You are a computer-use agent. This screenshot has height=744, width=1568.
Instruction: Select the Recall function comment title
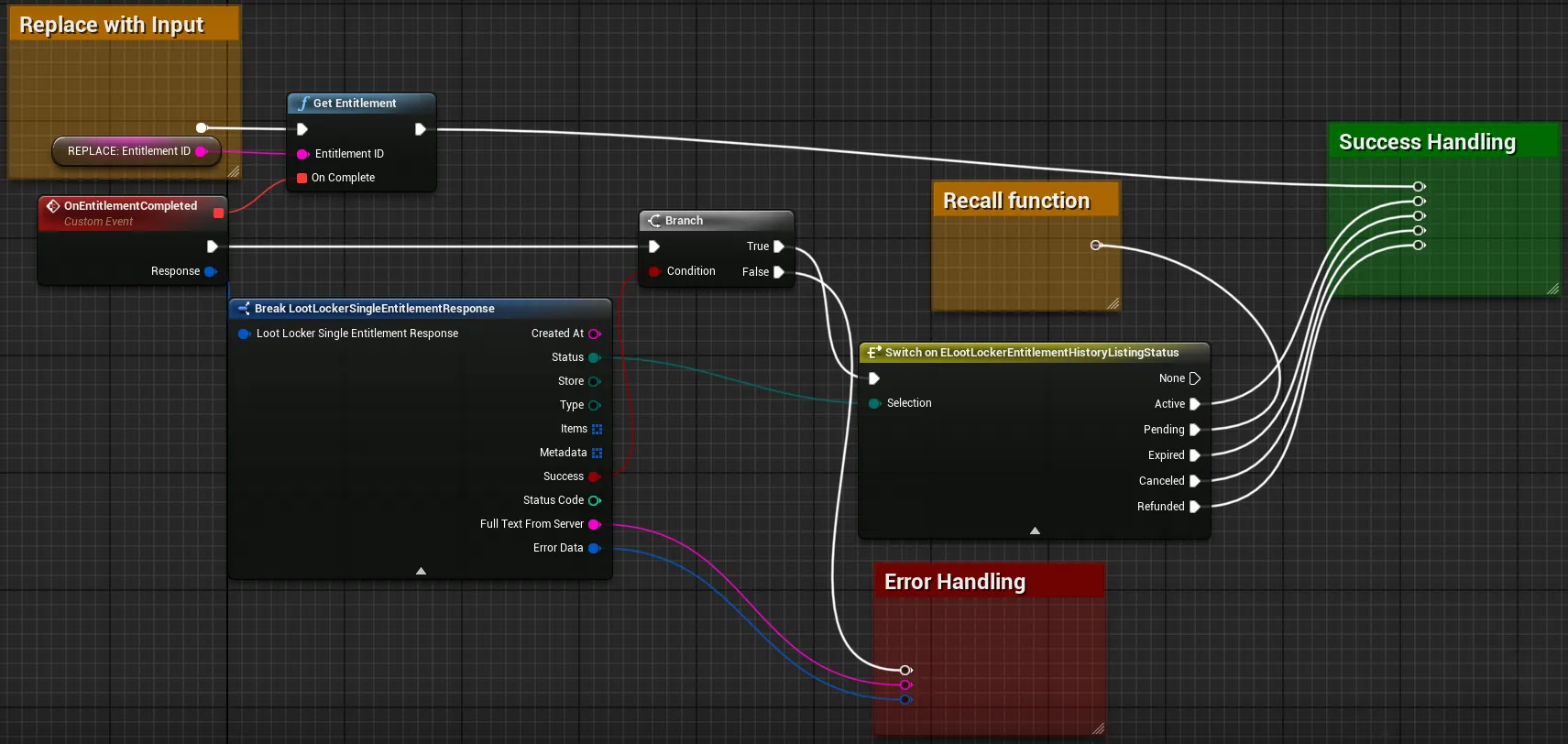point(1016,201)
